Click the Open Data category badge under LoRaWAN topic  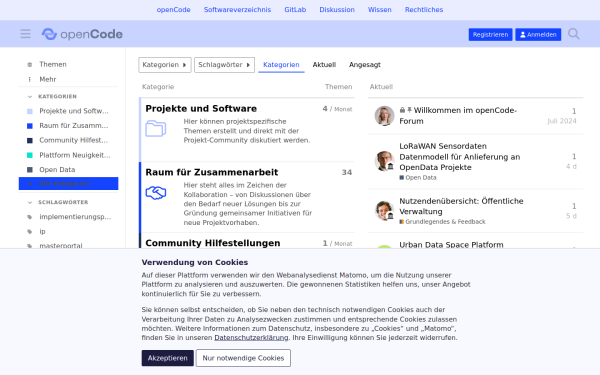[x=418, y=178]
